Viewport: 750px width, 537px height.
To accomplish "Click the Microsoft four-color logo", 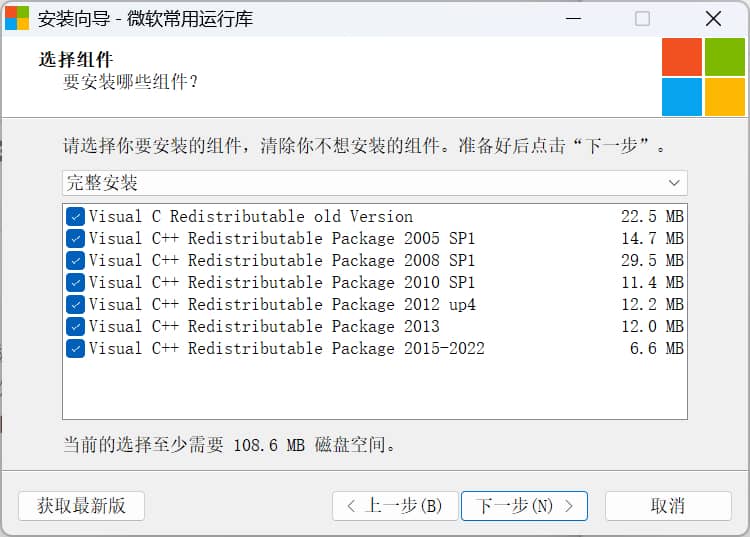I will pos(703,77).
